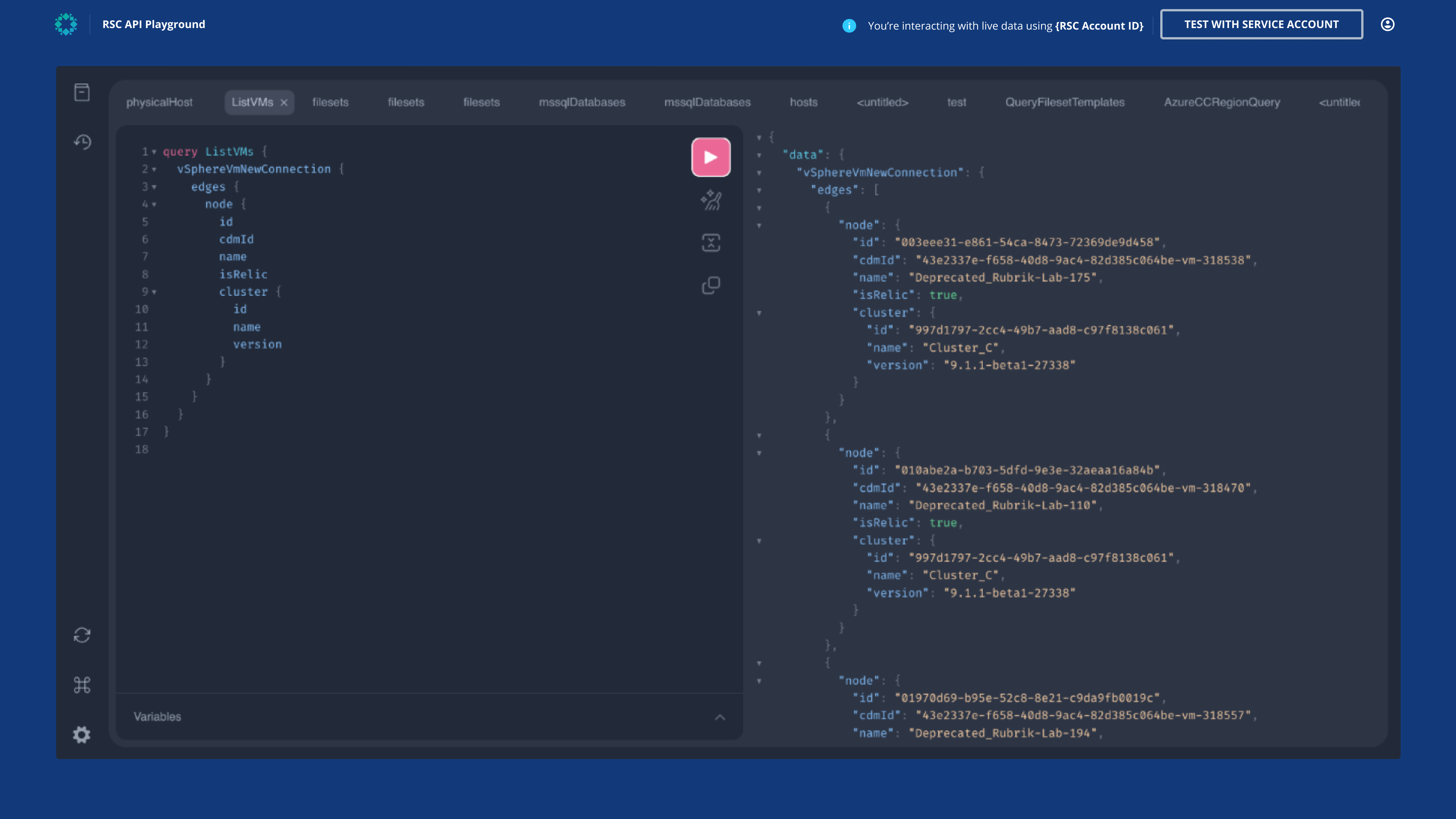1456x819 pixels.
Task: Click Variables label
Action: pyautogui.click(x=157, y=717)
